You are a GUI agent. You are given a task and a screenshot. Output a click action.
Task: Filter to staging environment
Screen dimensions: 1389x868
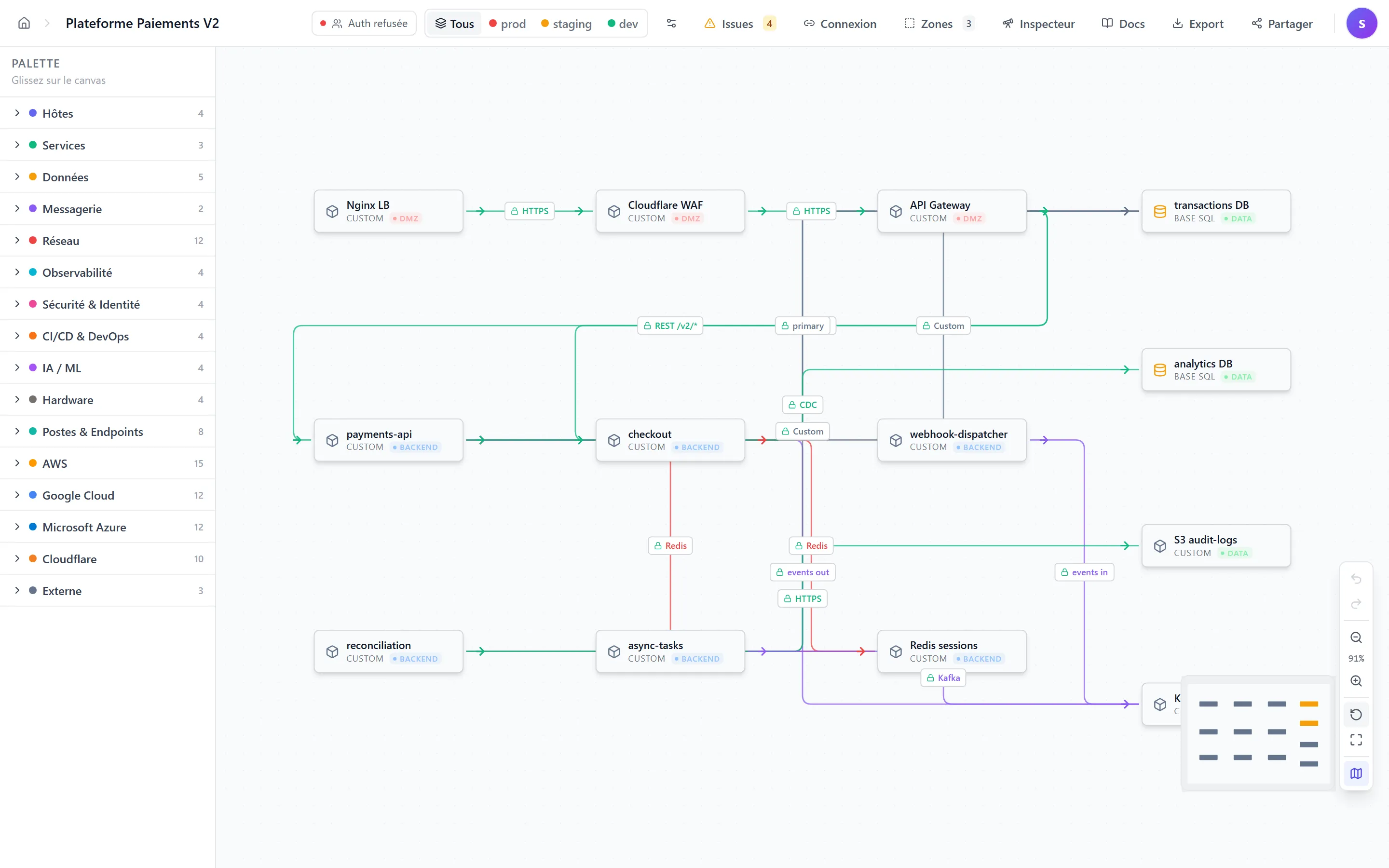(x=567, y=24)
